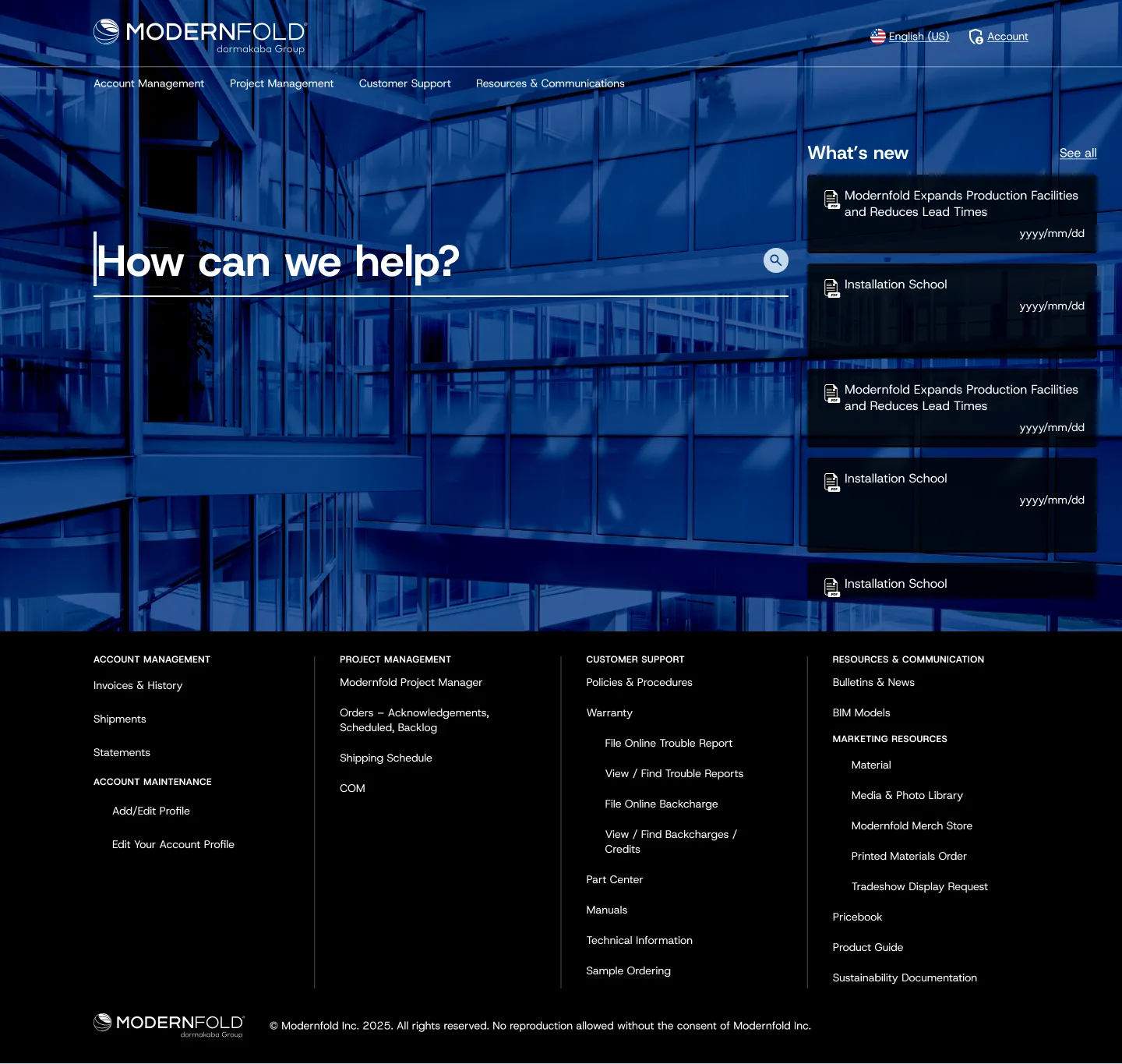
Task: Expand the Account Management navigation menu
Action: 148,83
